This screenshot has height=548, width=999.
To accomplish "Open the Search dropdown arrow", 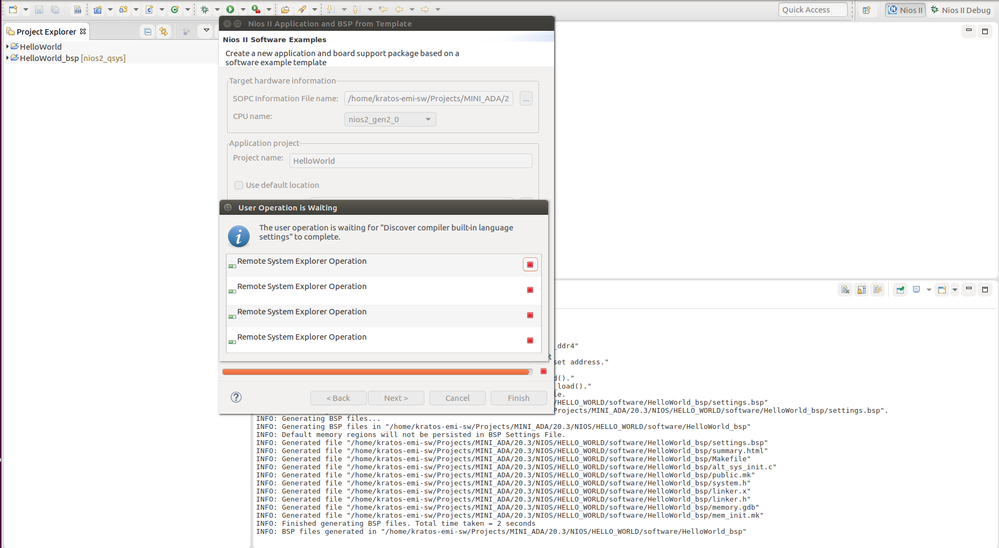I will [x=314, y=10].
